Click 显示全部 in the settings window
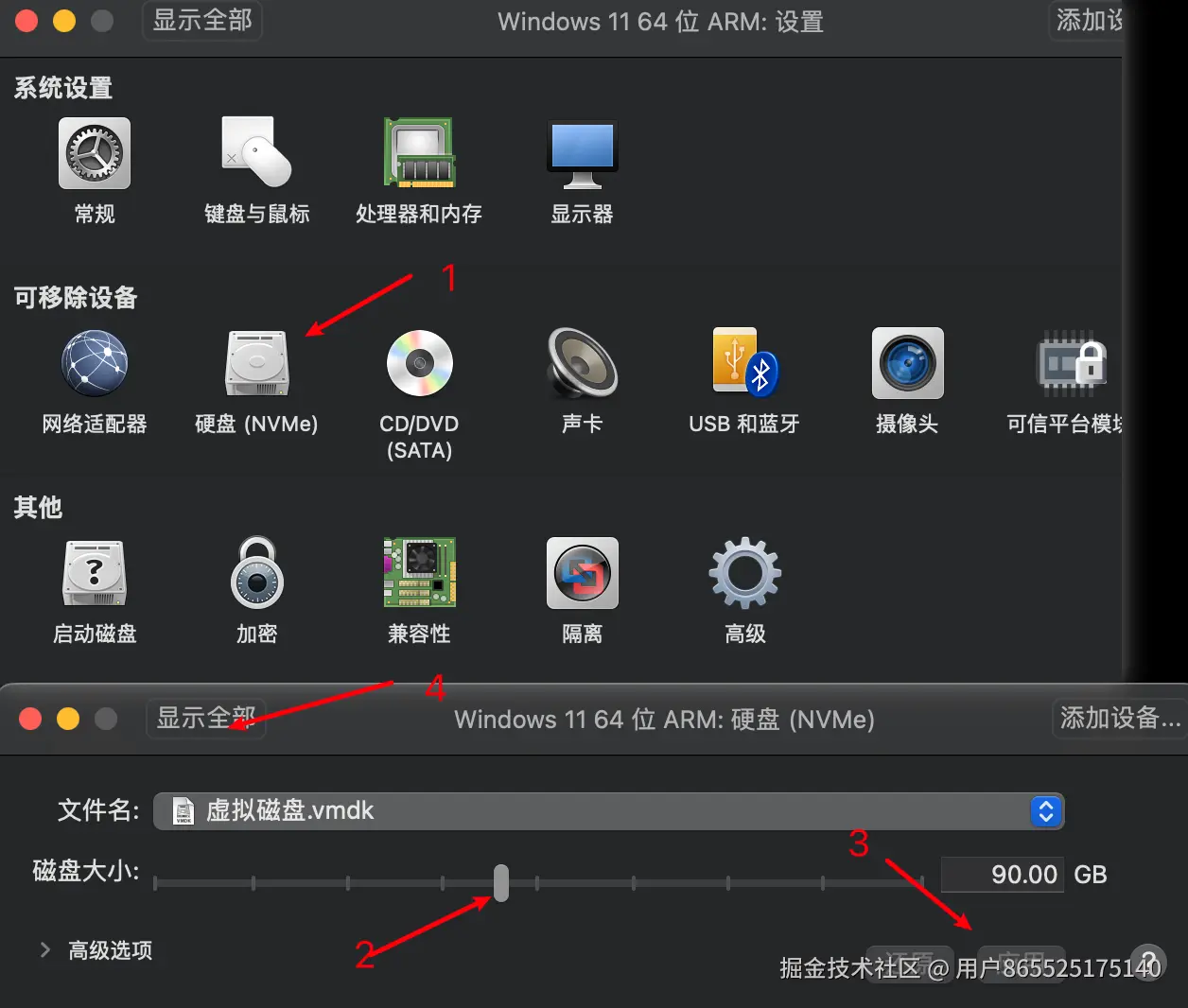The width and height of the screenshot is (1188, 1008). 202,21
